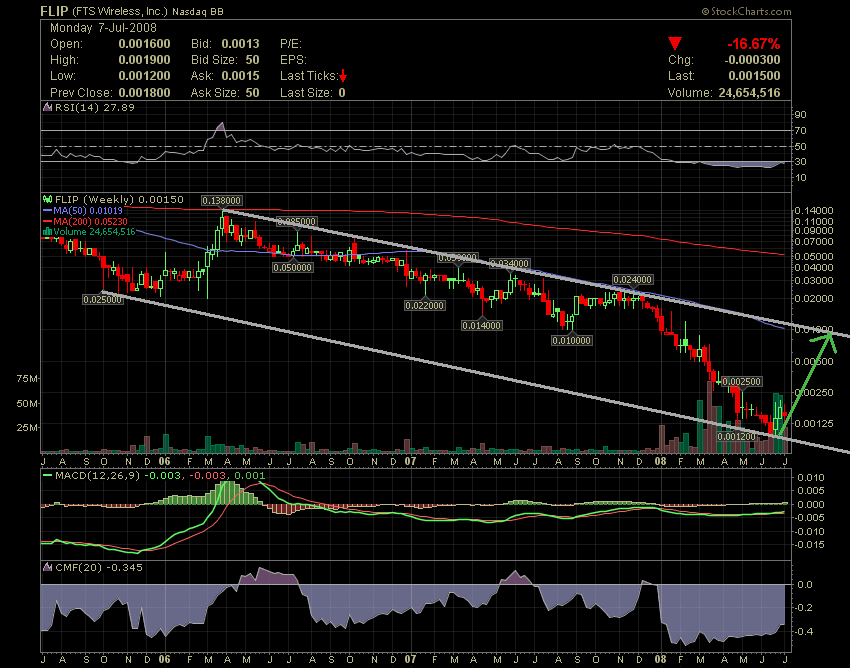Click the RSI axis value 70

point(801,131)
